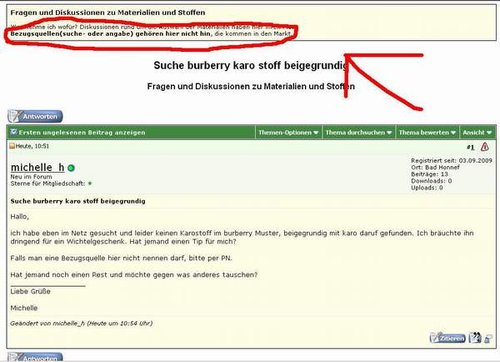The height and width of the screenshot is (362, 500).
Task: Click the Downloads: 0 entry
Action: click(x=431, y=181)
